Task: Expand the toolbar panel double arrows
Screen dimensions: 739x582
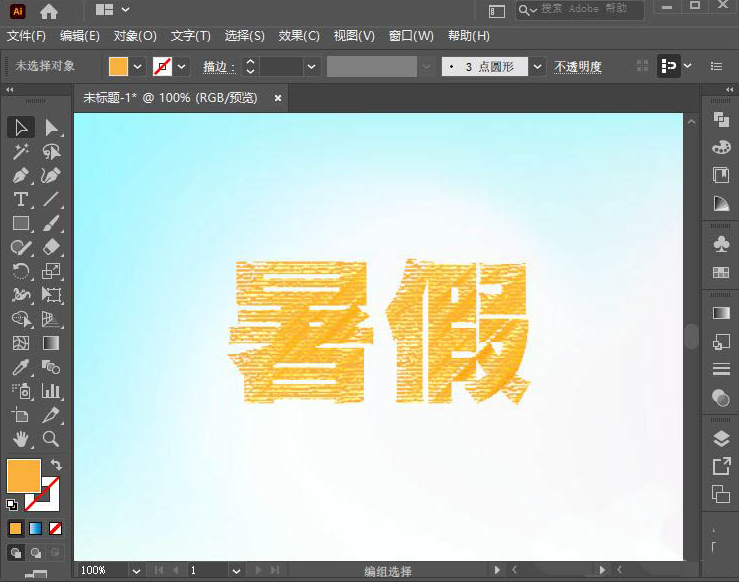Action: [x=9, y=89]
